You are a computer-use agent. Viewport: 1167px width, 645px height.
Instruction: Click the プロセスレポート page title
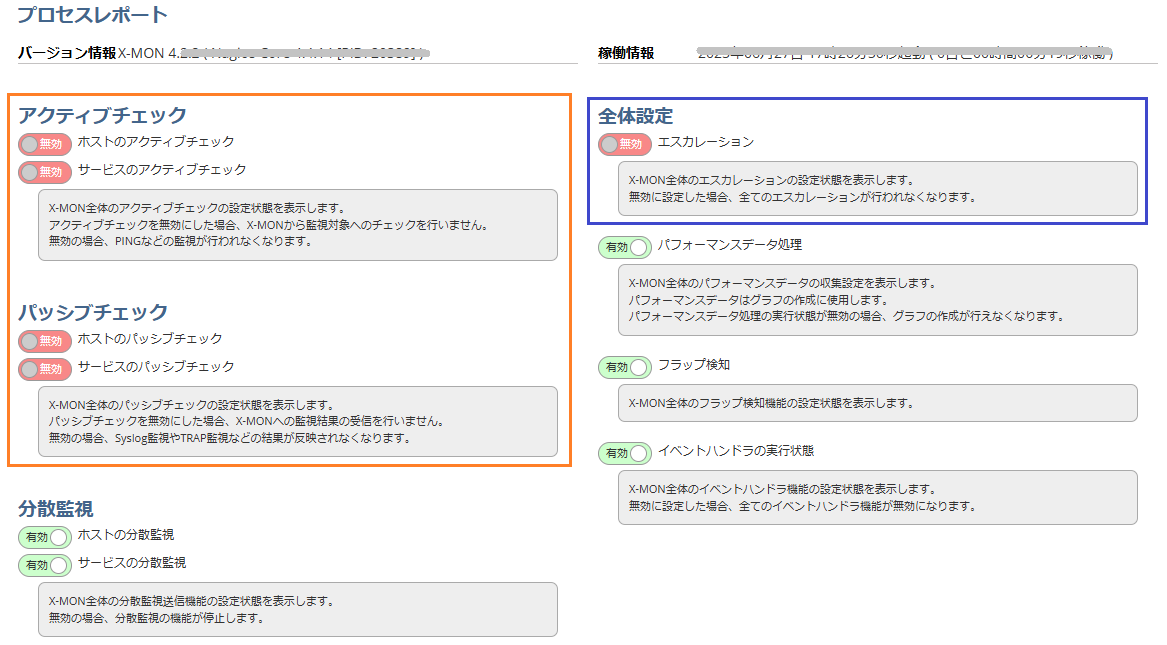[92, 15]
